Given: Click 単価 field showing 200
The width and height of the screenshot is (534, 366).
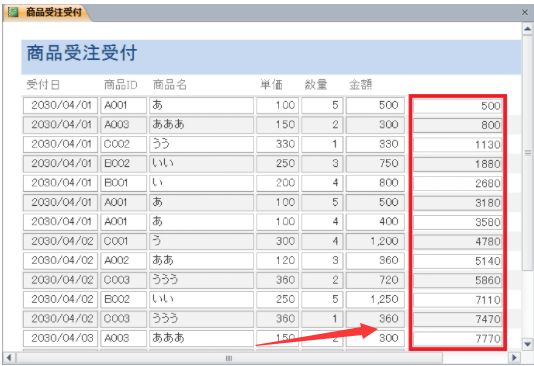Looking at the screenshot, I should coord(277,183).
